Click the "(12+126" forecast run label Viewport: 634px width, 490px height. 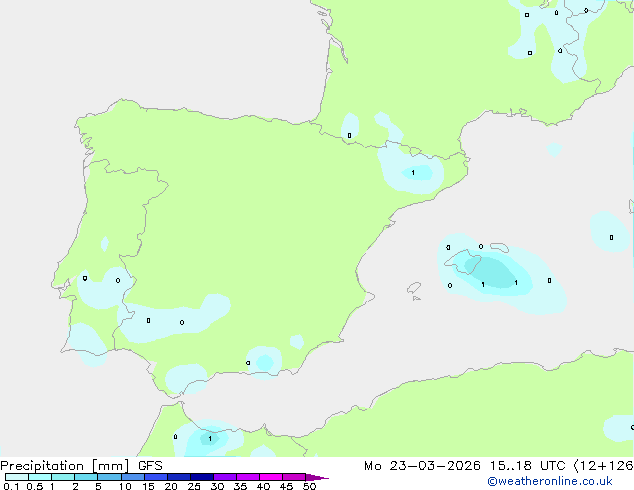604,466
